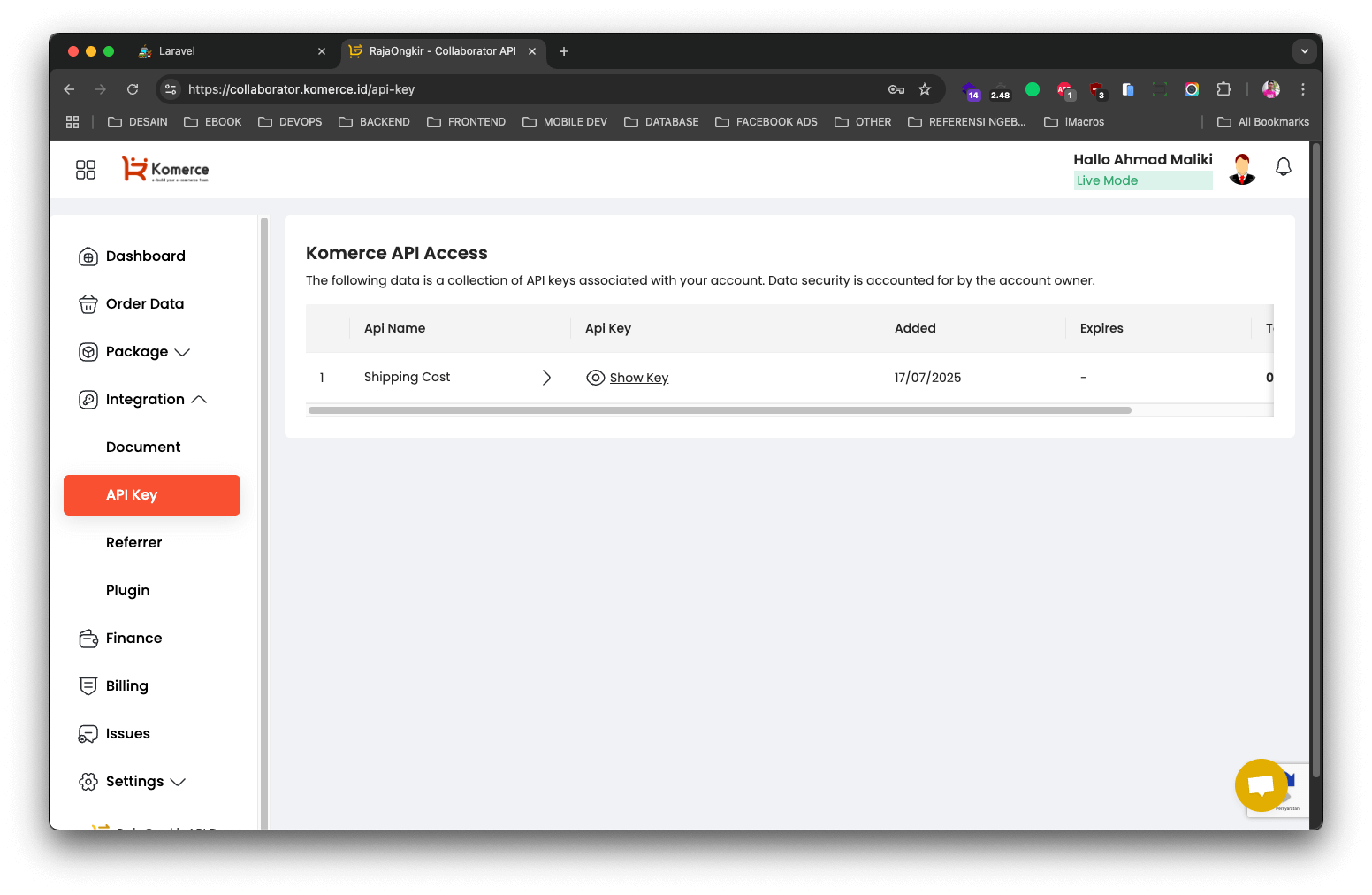
Task: Expand the Shipping Cost row arrow
Action: 546,378
